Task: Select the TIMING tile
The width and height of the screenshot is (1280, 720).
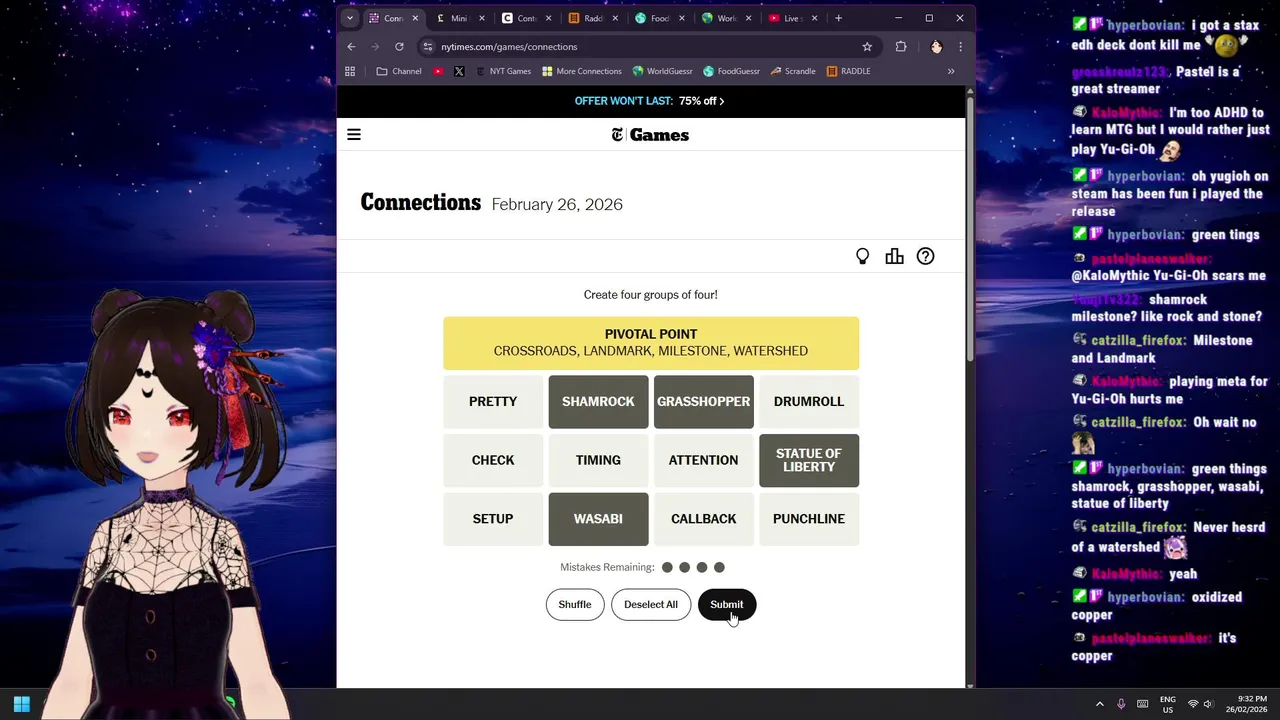Action: 598,460
